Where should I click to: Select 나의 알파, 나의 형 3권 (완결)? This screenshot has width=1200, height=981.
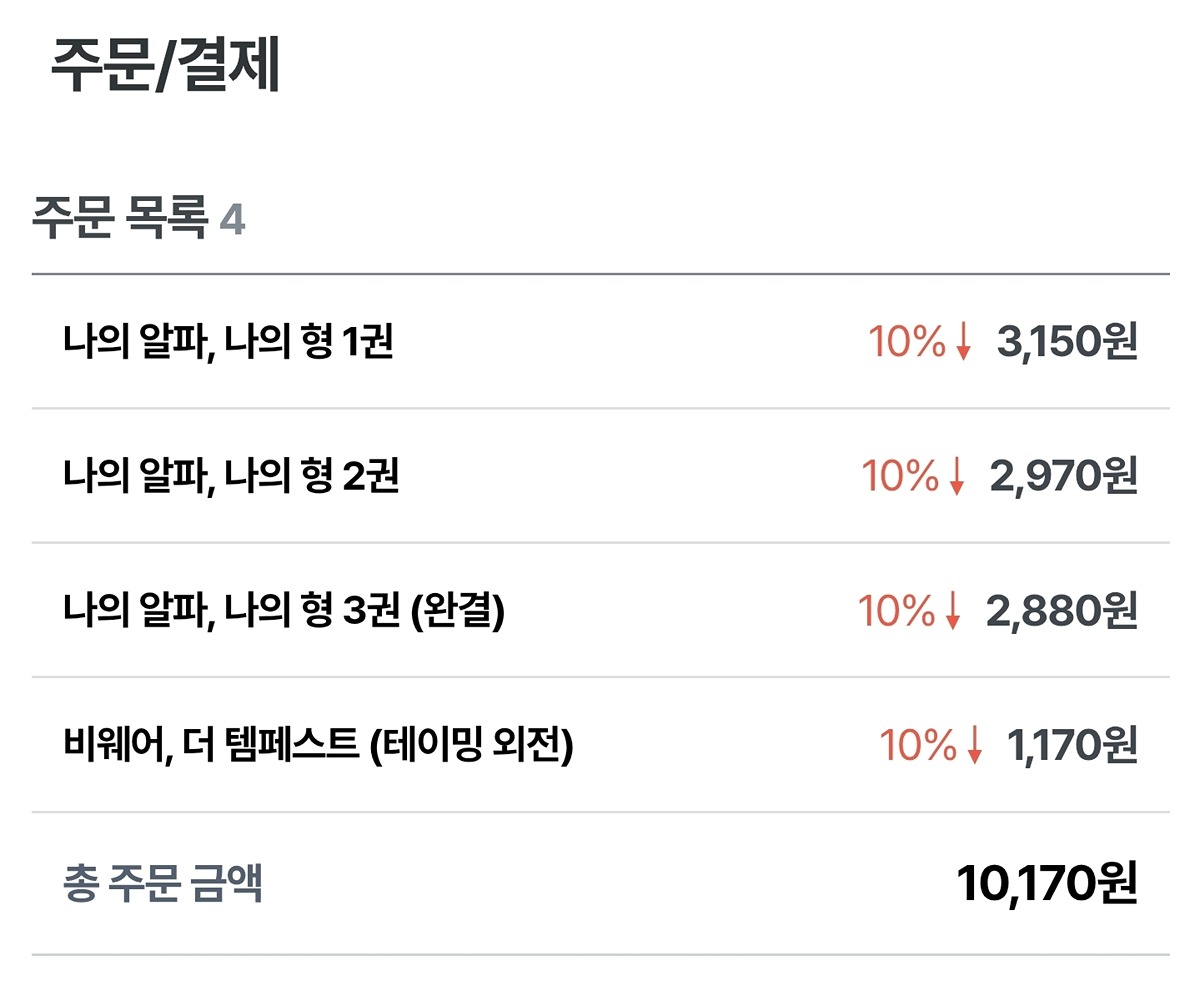pyautogui.click(x=283, y=612)
